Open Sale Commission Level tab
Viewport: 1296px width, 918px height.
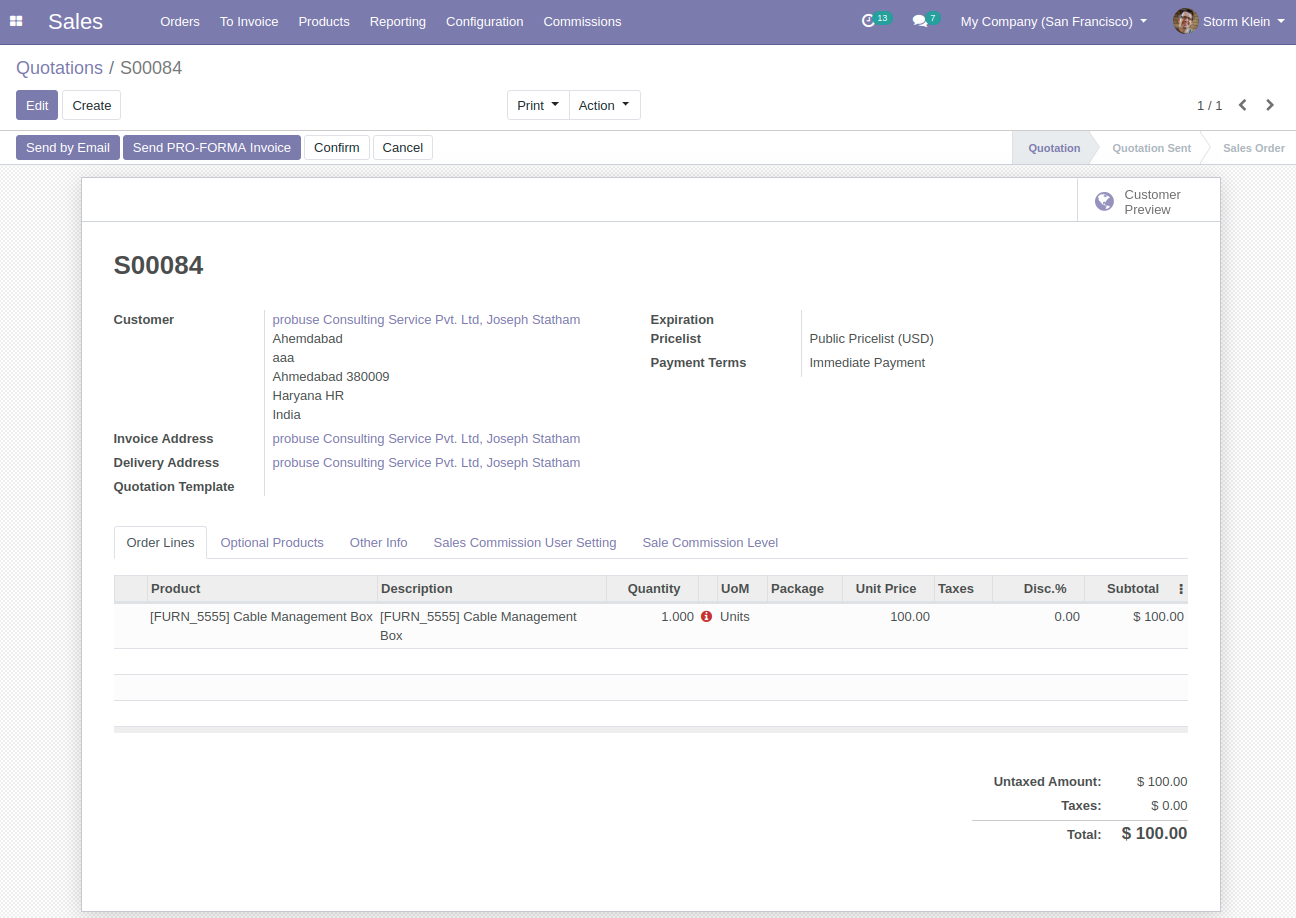(x=710, y=542)
